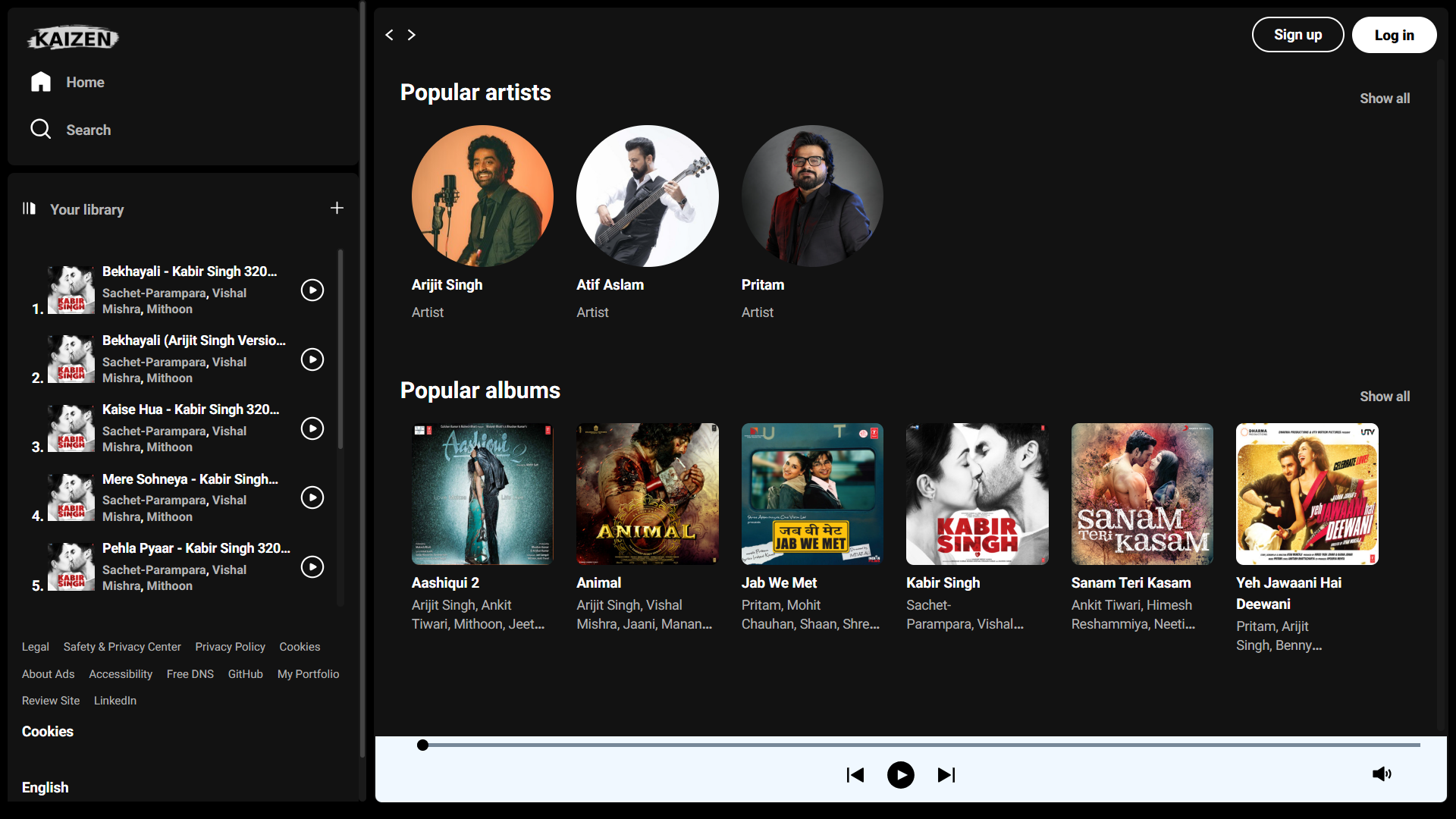
Task: Open the Privacy Policy link
Action: 230,647
